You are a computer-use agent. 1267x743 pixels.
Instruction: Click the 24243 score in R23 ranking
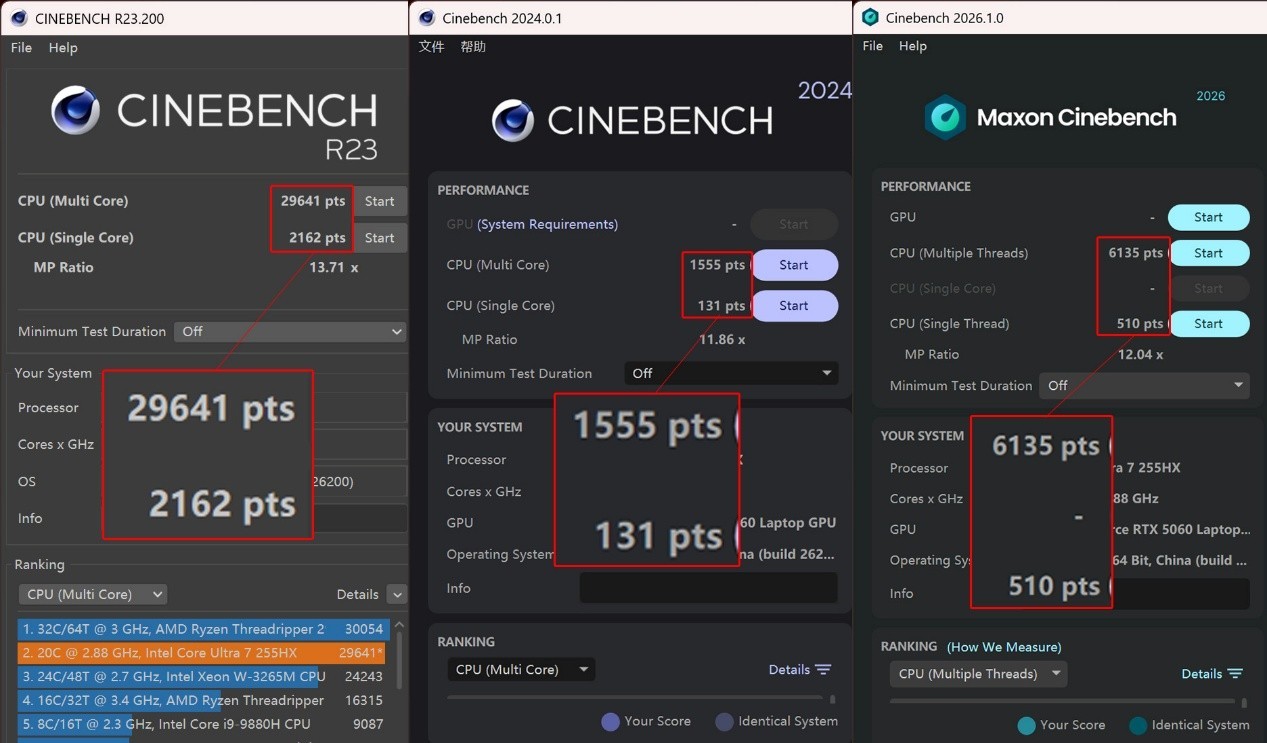pyautogui.click(x=363, y=677)
